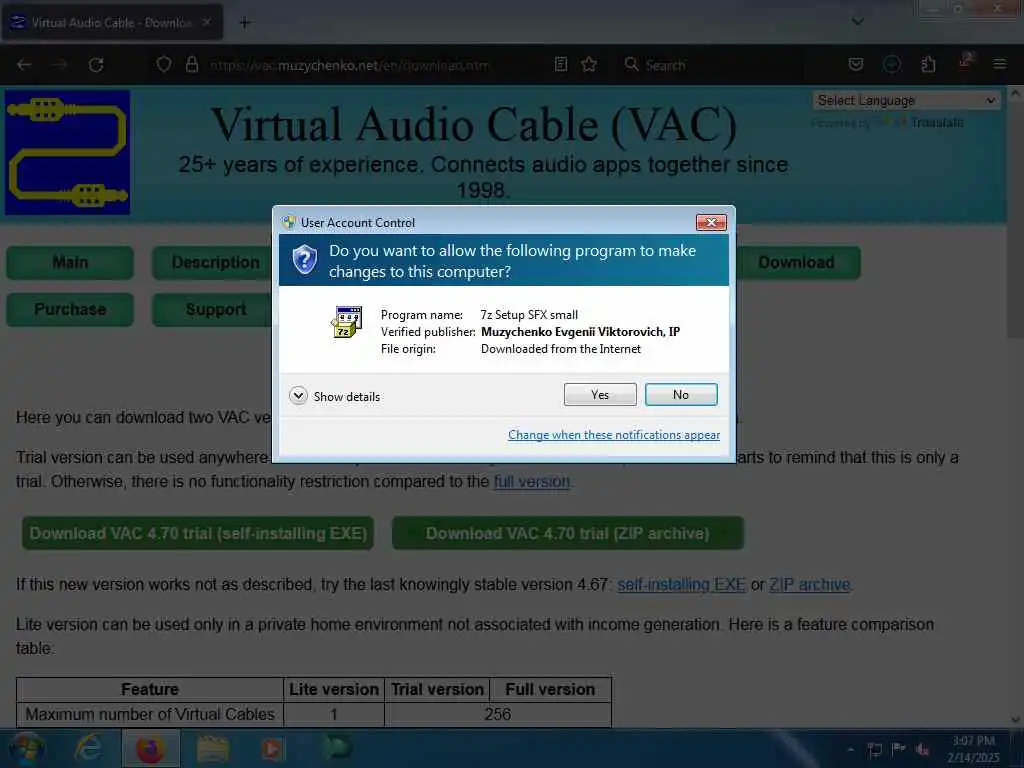Click the tracking protection shield icon
The height and width of the screenshot is (768, 1024).
click(164, 65)
